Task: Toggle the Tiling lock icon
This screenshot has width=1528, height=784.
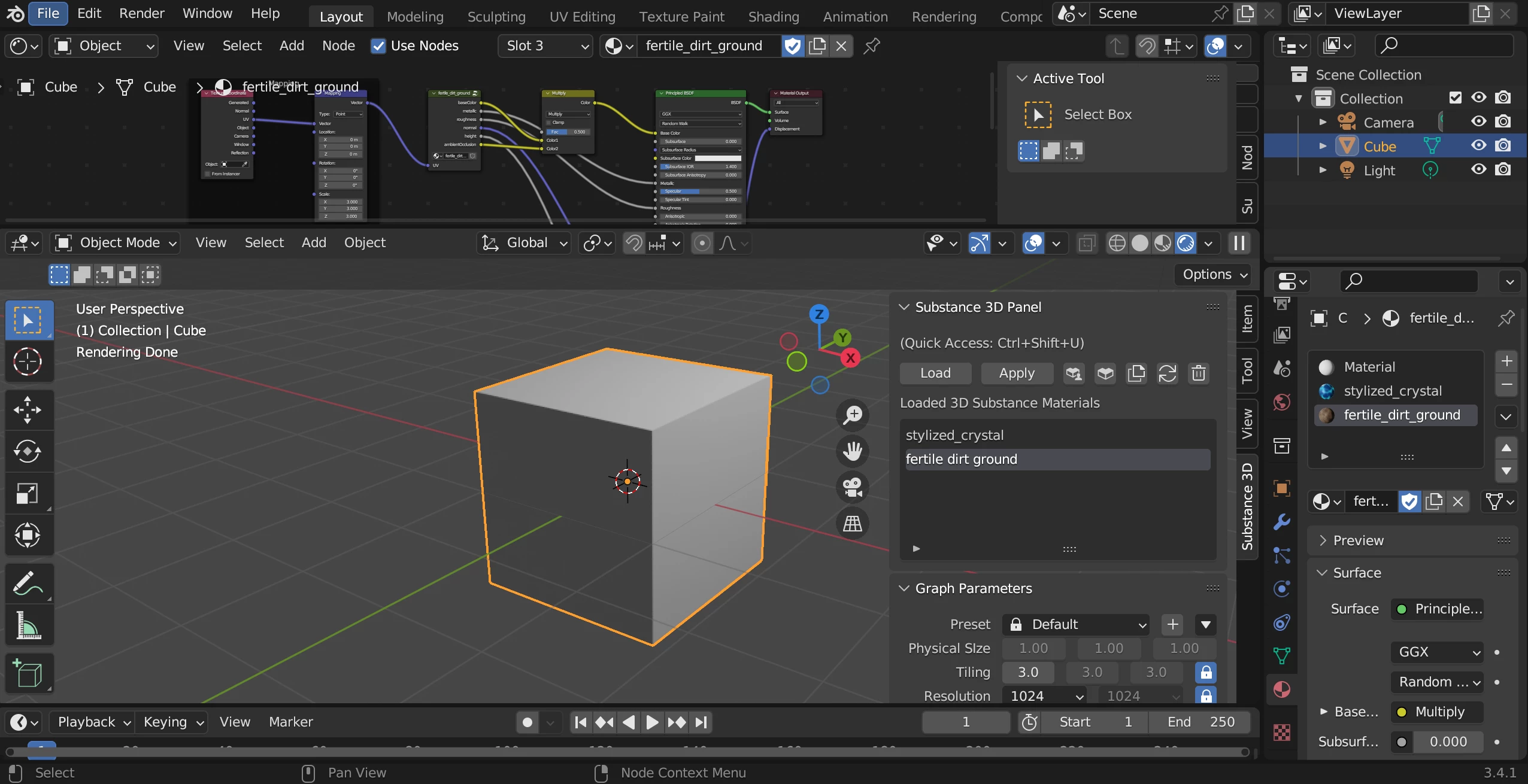Action: pyautogui.click(x=1206, y=672)
